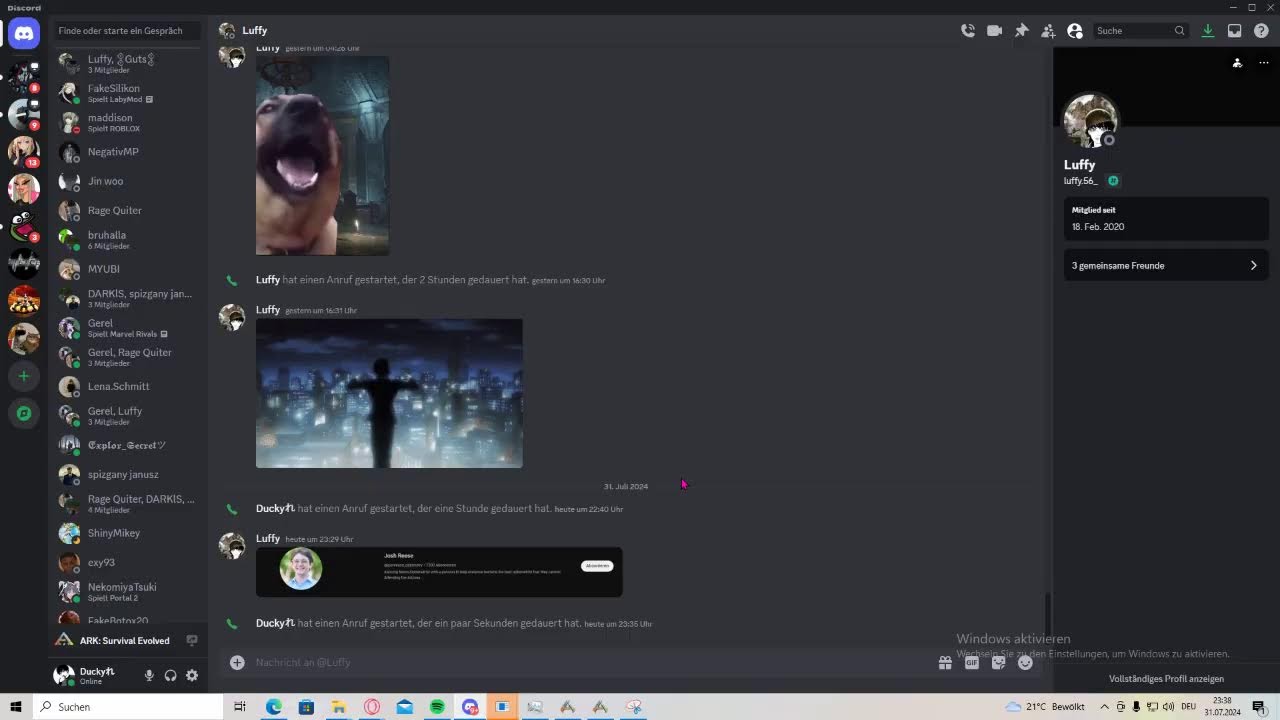Image resolution: width=1280 pixels, height=720 pixels.
Task: Click the screen icon beside ARK: Survival Evolved
Action: 191,640
